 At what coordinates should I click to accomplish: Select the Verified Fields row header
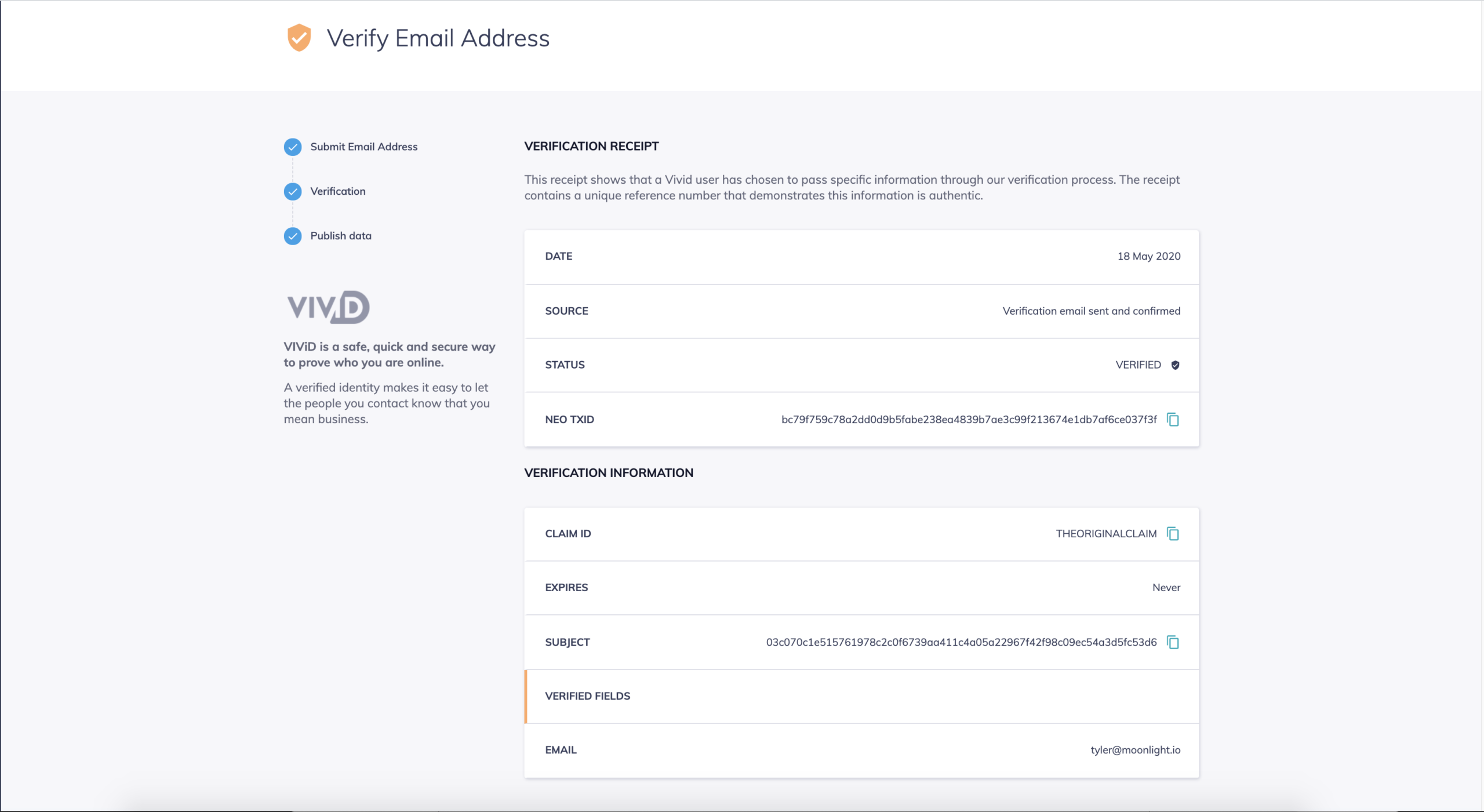point(587,696)
